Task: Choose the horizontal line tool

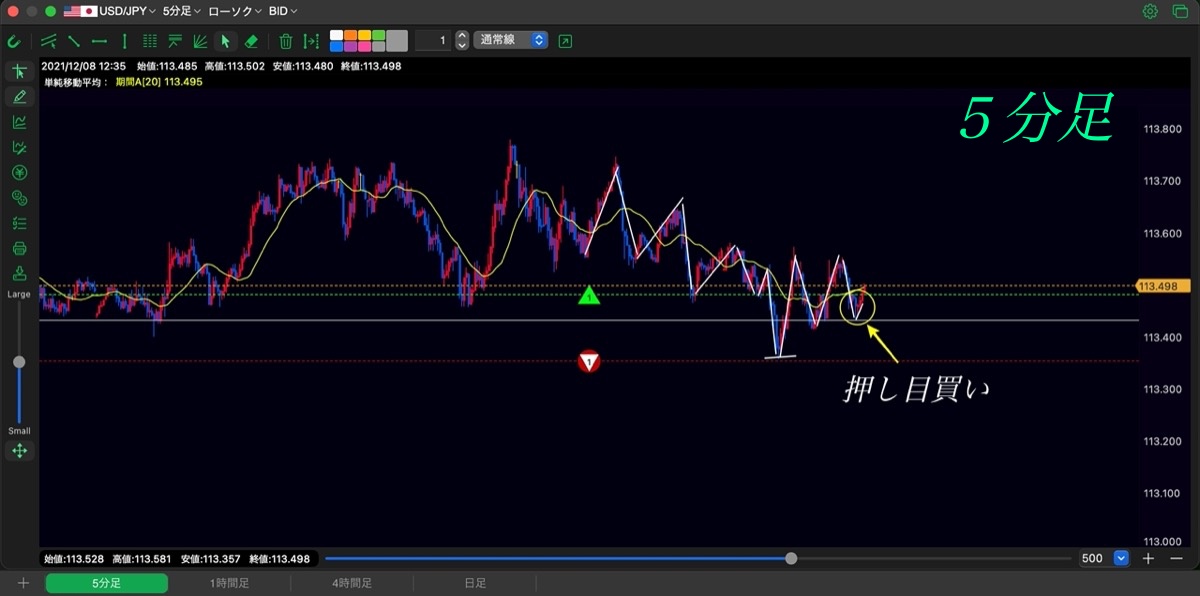Action: pyautogui.click(x=99, y=41)
